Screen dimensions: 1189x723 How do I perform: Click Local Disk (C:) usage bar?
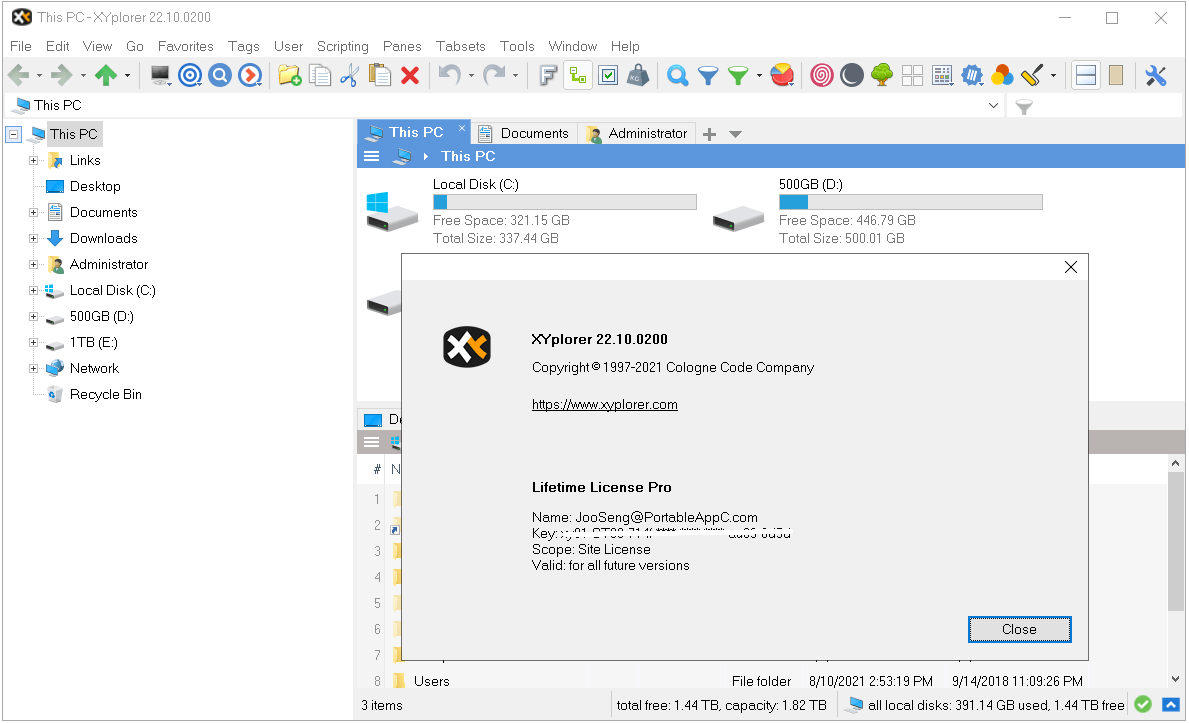[x=565, y=202]
